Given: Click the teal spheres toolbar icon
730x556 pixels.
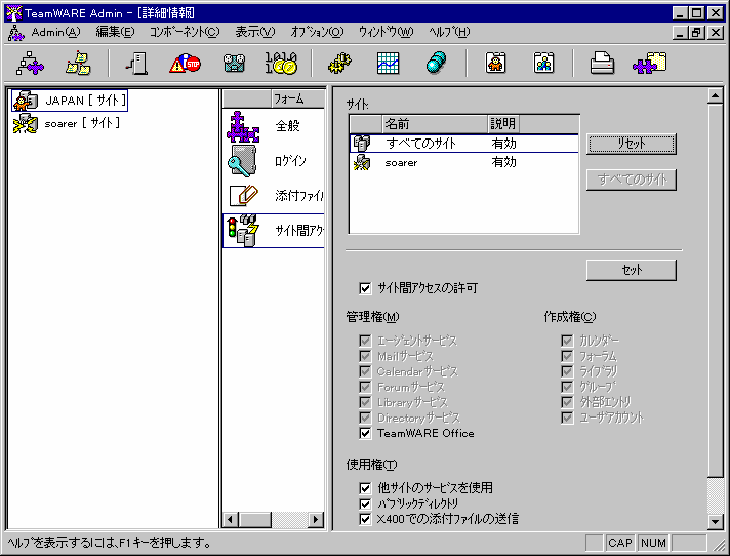Looking at the screenshot, I should (436, 63).
